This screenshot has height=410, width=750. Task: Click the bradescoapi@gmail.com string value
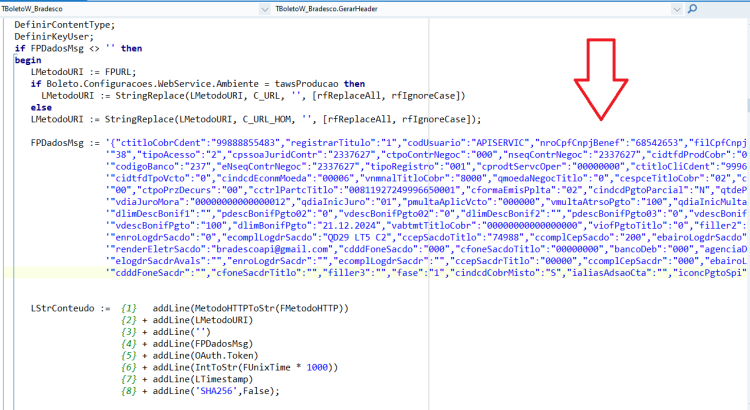(273, 249)
